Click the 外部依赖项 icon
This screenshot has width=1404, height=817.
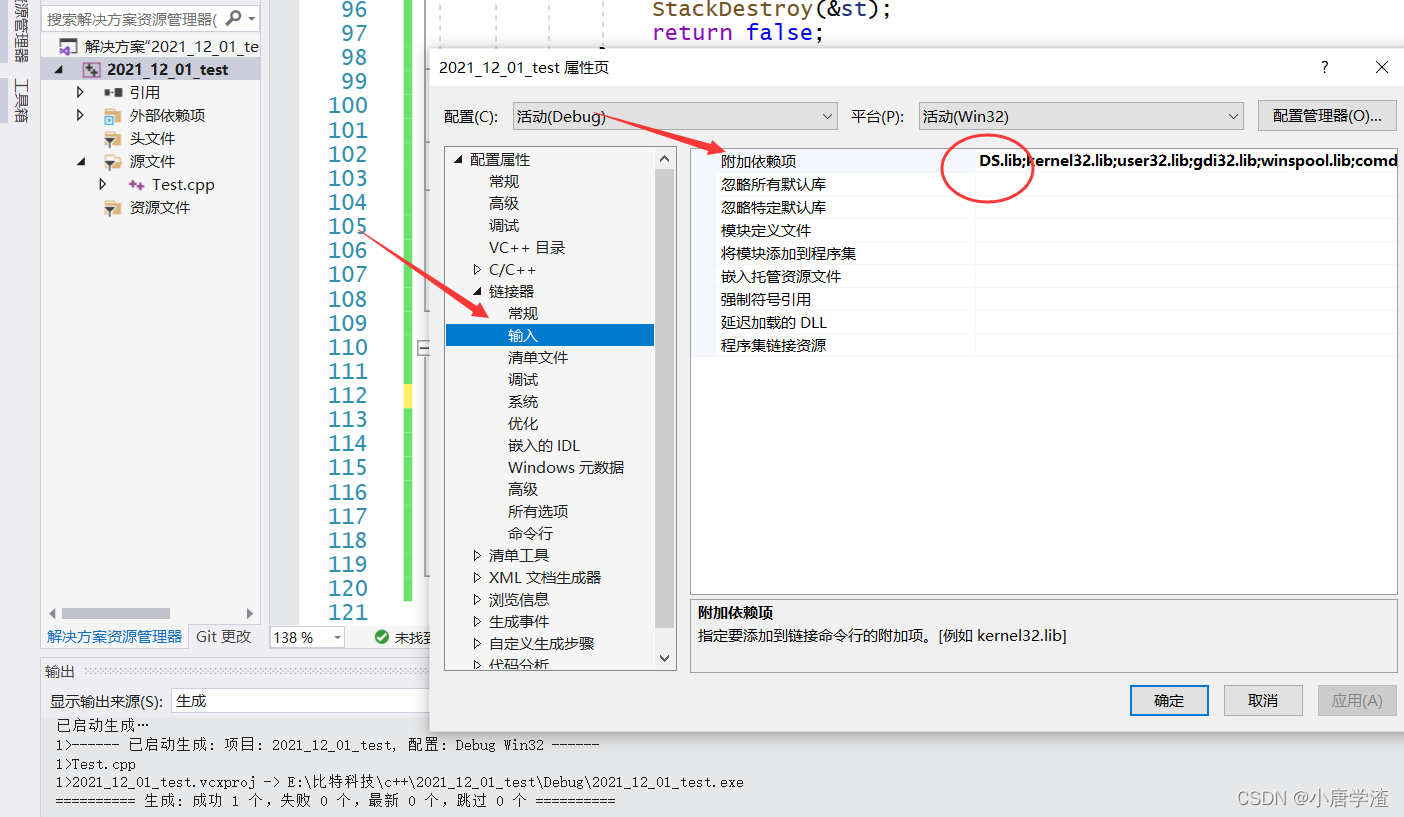coord(113,115)
